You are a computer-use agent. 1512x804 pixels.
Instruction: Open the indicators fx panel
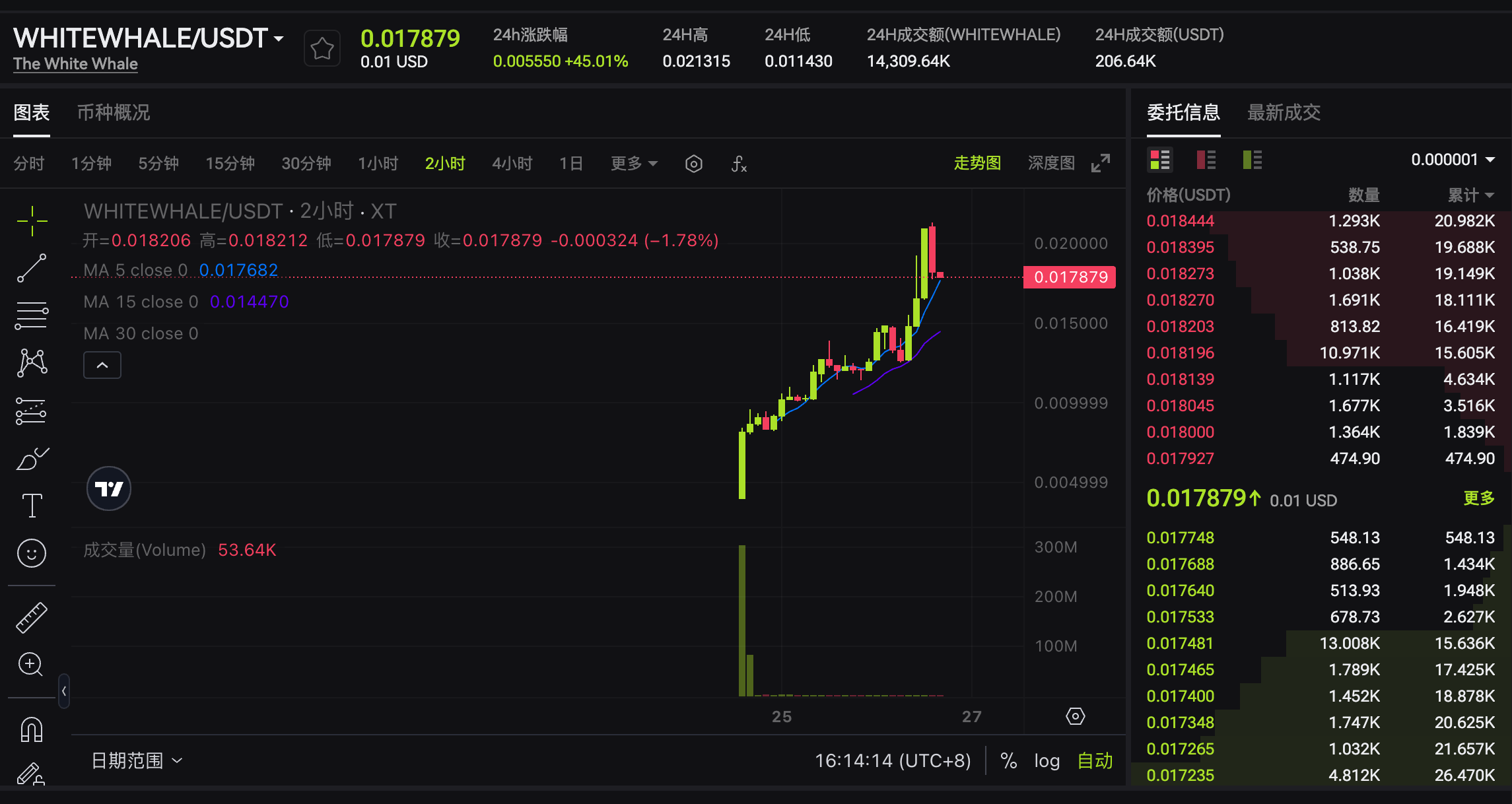pyautogui.click(x=739, y=164)
